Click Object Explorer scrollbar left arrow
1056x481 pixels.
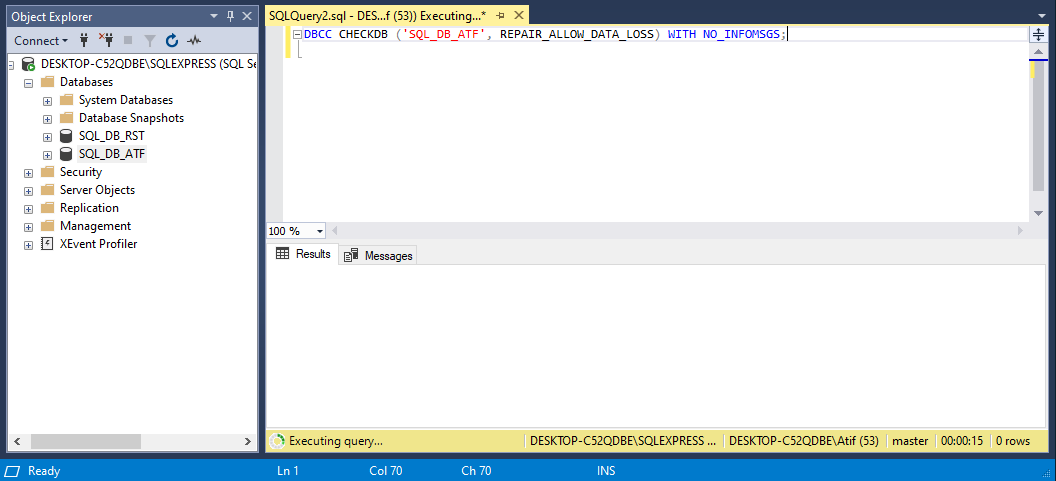pos(17,442)
